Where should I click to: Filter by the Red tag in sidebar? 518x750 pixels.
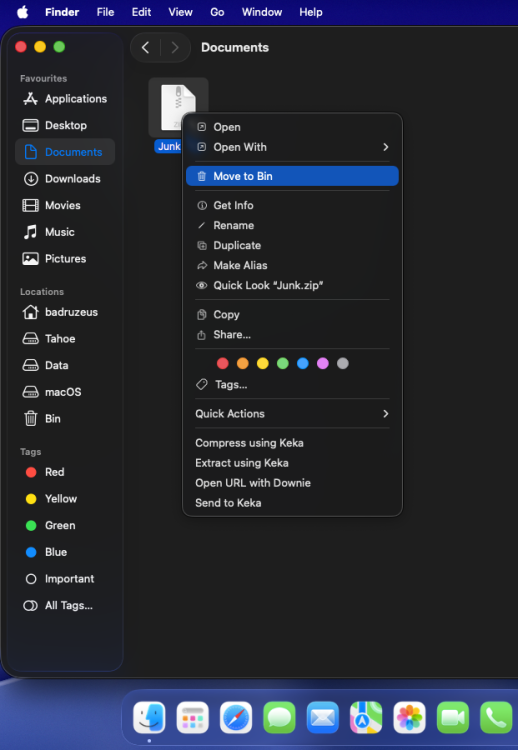pyautogui.click(x=65, y=472)
